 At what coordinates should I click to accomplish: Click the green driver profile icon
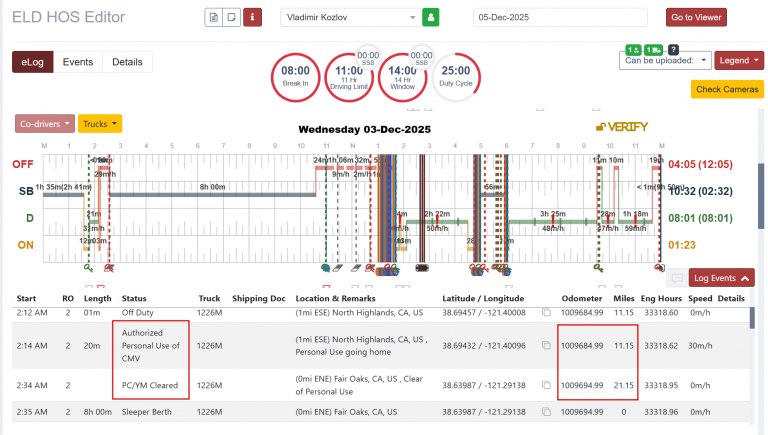tap(431, 17)
